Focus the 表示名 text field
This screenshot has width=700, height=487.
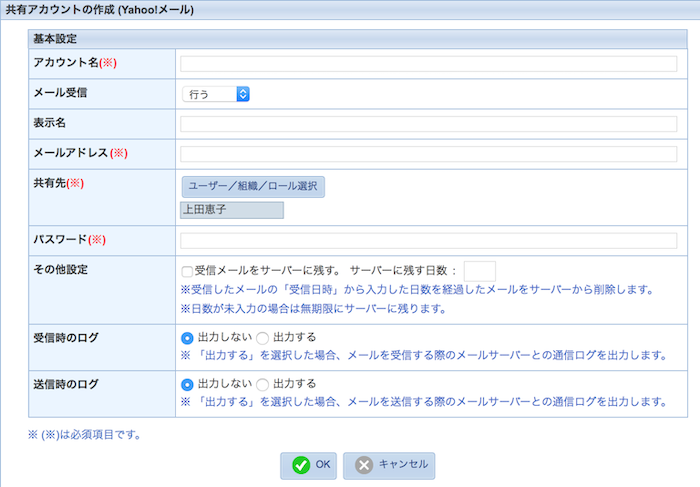coord(428,124)
